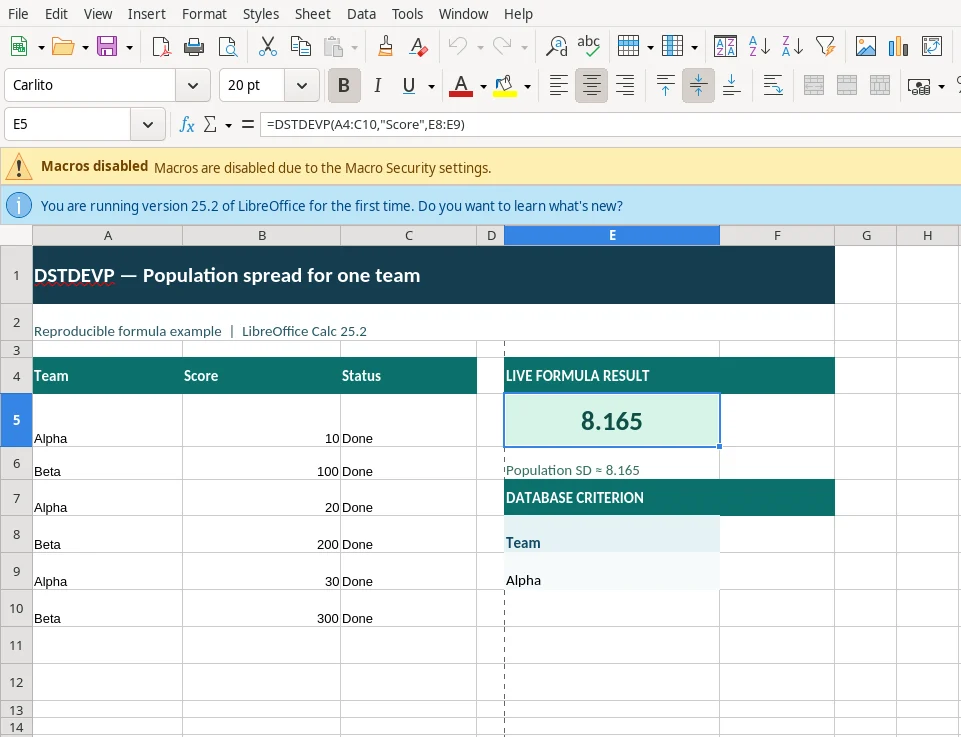The height and width of the screenshot is (737, 961).
Task: Save the document with the Save icon
Action: tap(107, 47)
